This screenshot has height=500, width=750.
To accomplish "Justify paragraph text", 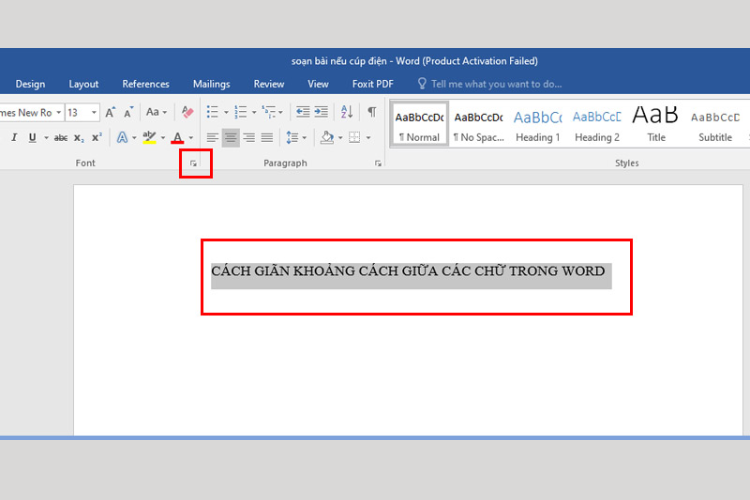I will [267, 138].
